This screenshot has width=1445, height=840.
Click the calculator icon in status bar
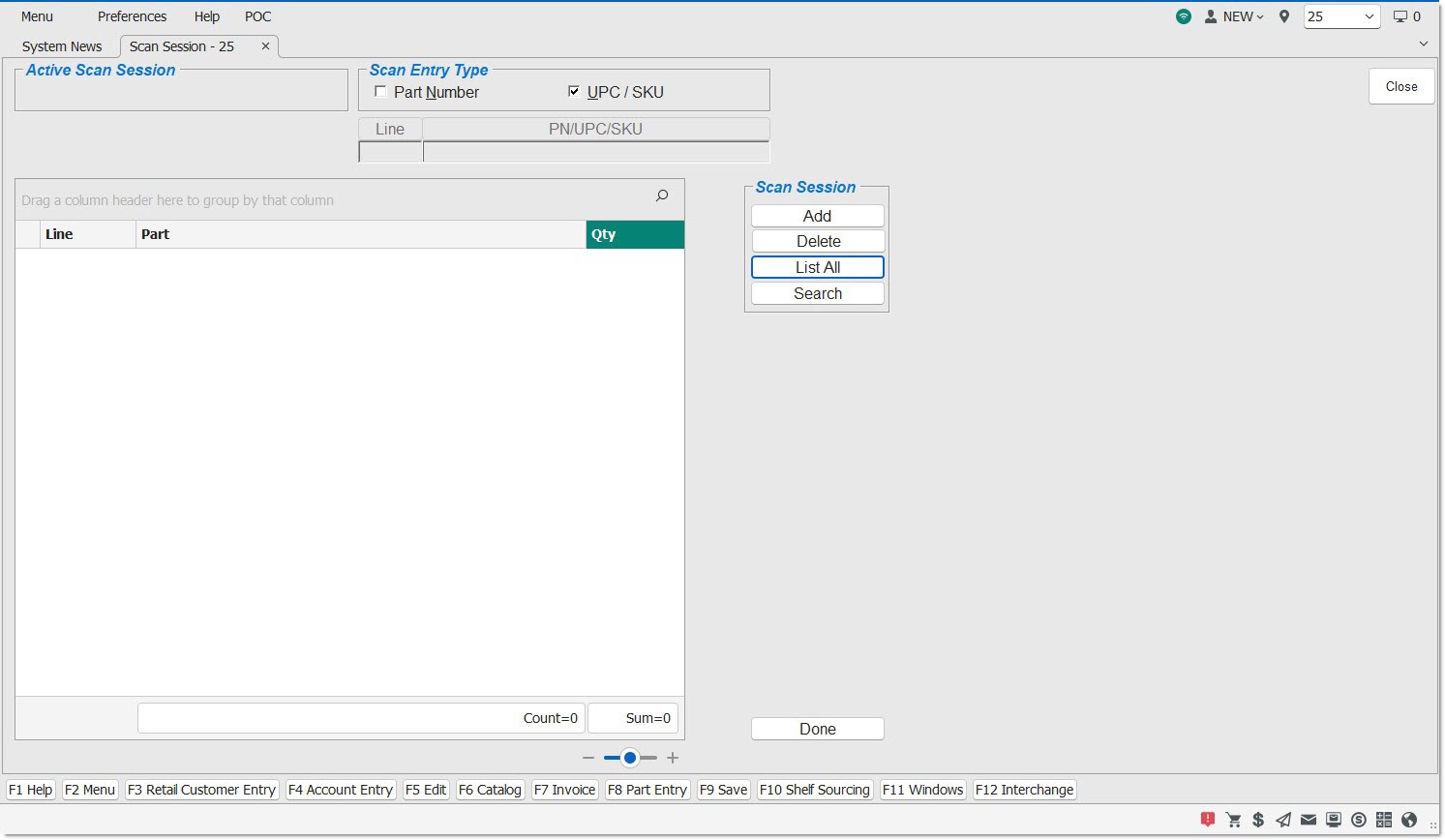[1384, 820]
